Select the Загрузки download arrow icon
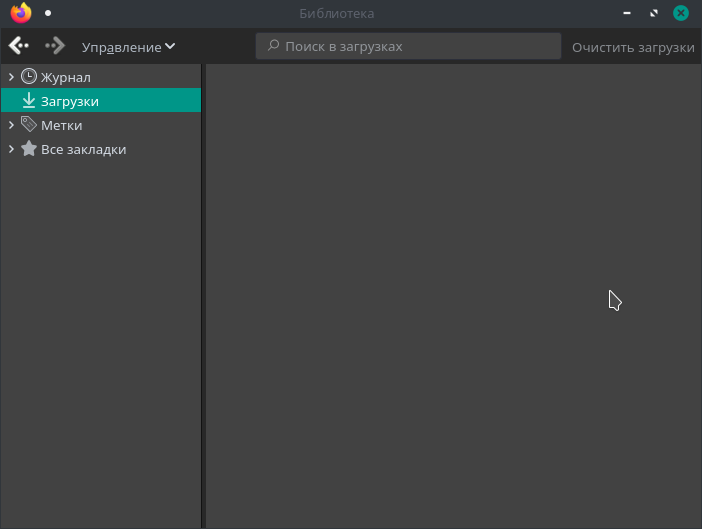The height and width of the screenshot is (529, 702). pyautogui.click(x=29, y=100)
